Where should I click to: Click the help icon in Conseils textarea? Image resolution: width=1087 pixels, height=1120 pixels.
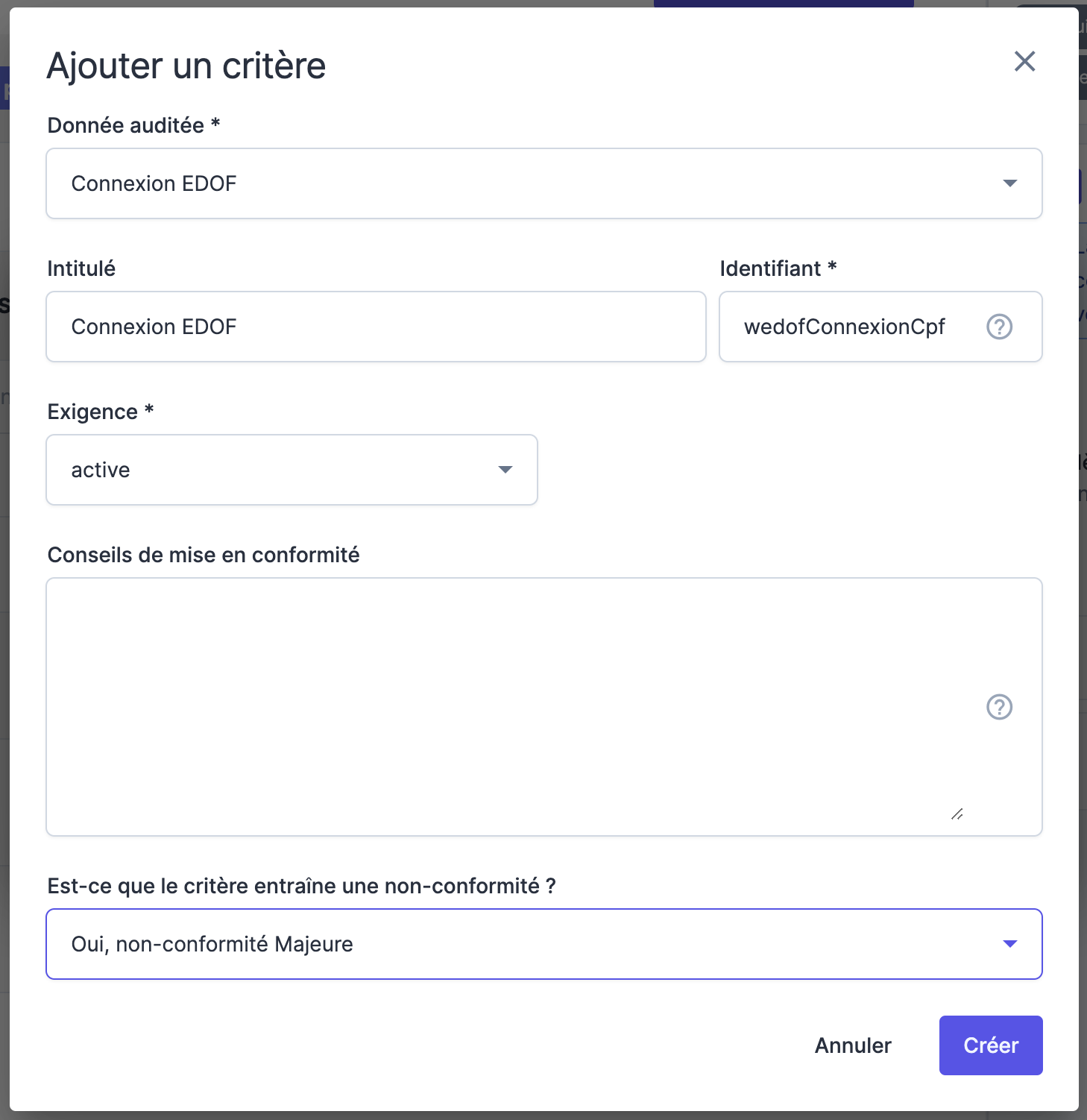click(999, 707)
